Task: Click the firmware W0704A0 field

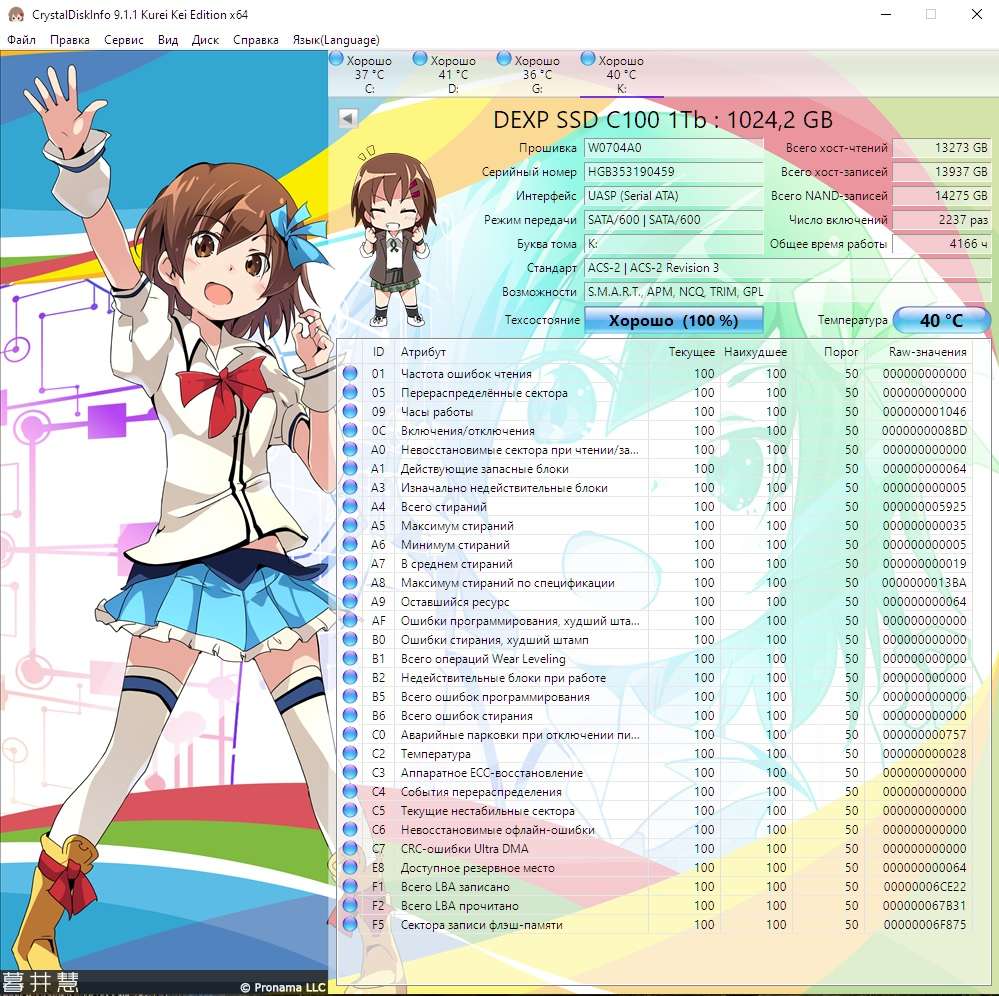Action: coord(673,148)
